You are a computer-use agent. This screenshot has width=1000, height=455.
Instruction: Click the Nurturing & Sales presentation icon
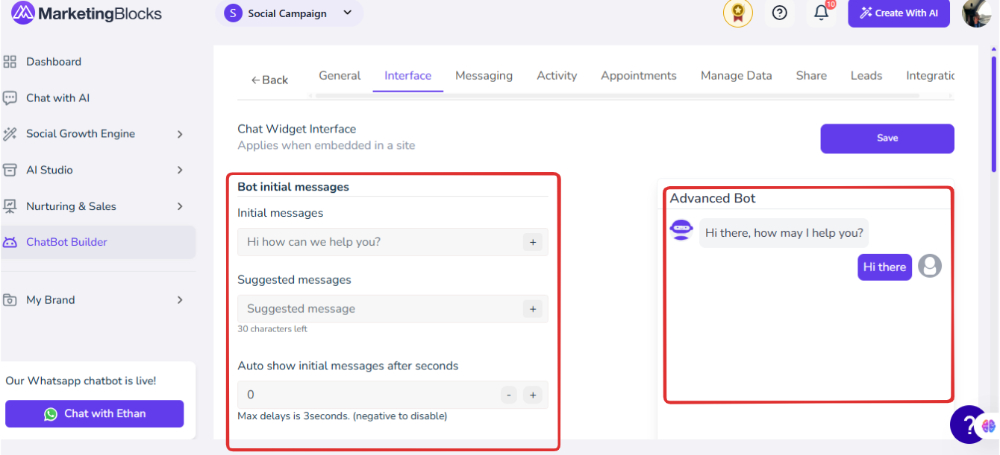(x=10, y=206)
